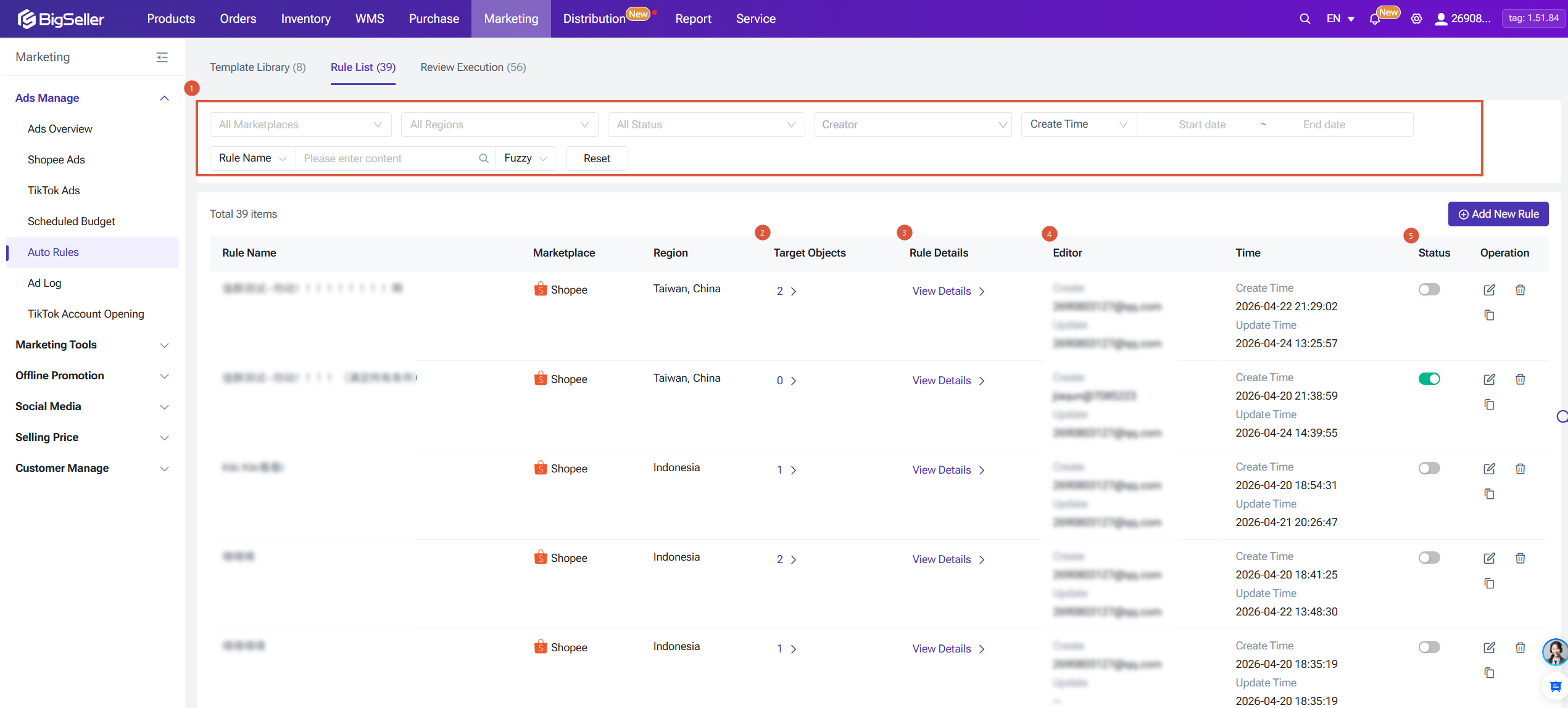Image resolution: width=1568 pixels, height=708 pixels.
Task: Open the All Status filter dropdown
Action: (705, 125)
